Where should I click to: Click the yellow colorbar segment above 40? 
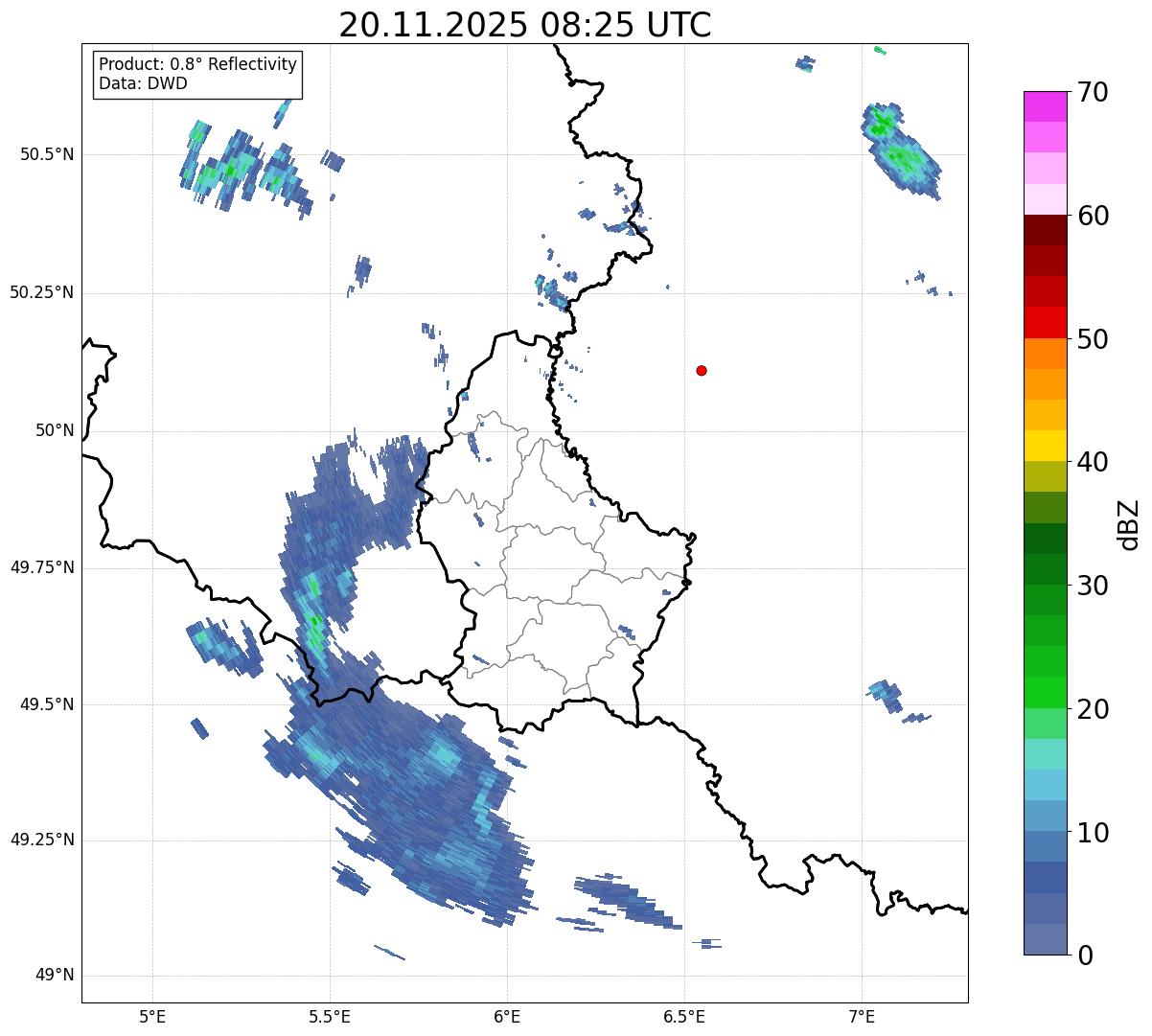(x=1045, y=446)
